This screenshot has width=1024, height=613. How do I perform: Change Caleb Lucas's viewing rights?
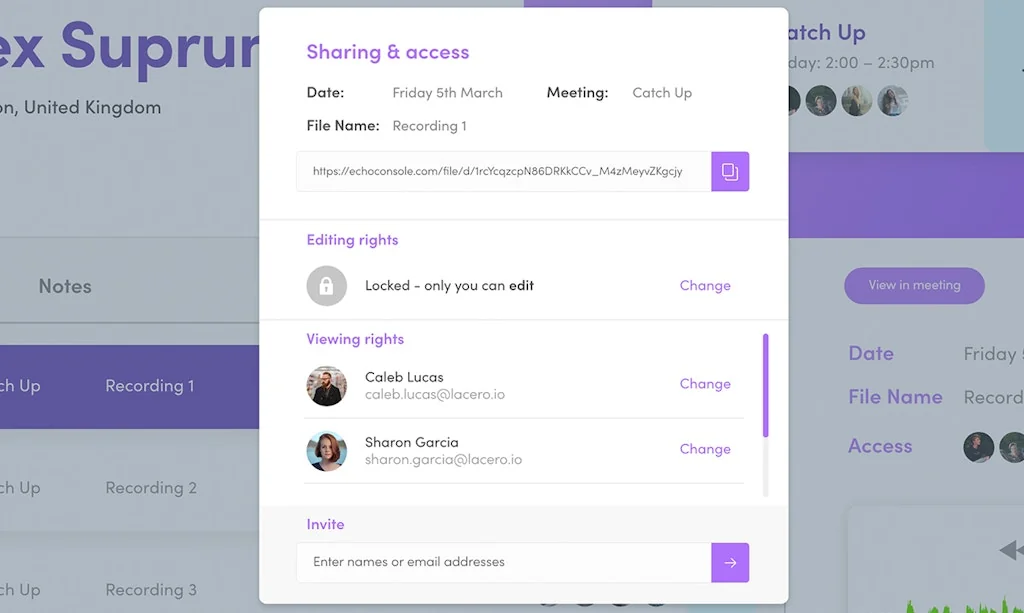704,383
